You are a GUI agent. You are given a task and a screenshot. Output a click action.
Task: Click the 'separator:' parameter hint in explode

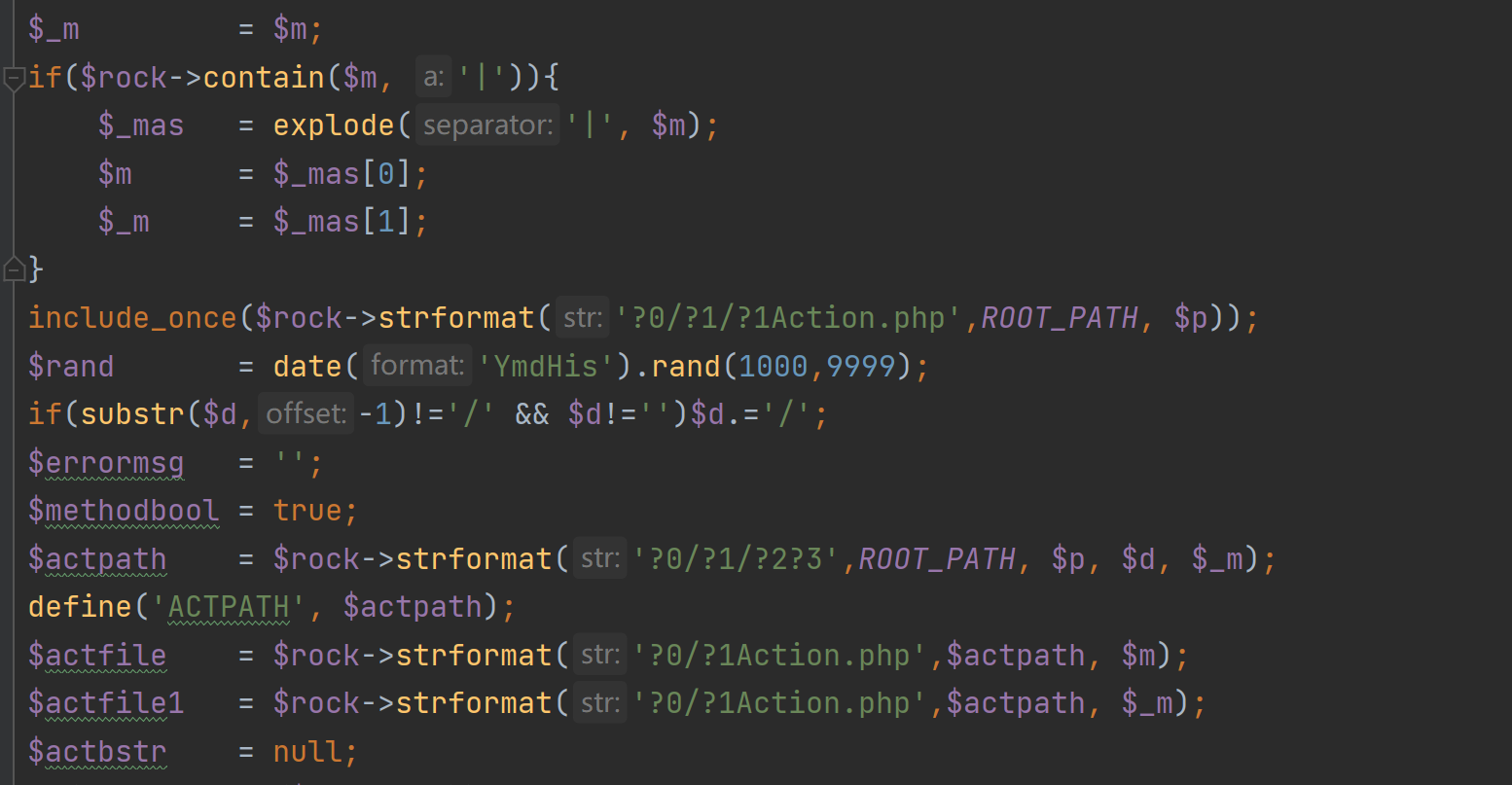[x=487, y=125]
